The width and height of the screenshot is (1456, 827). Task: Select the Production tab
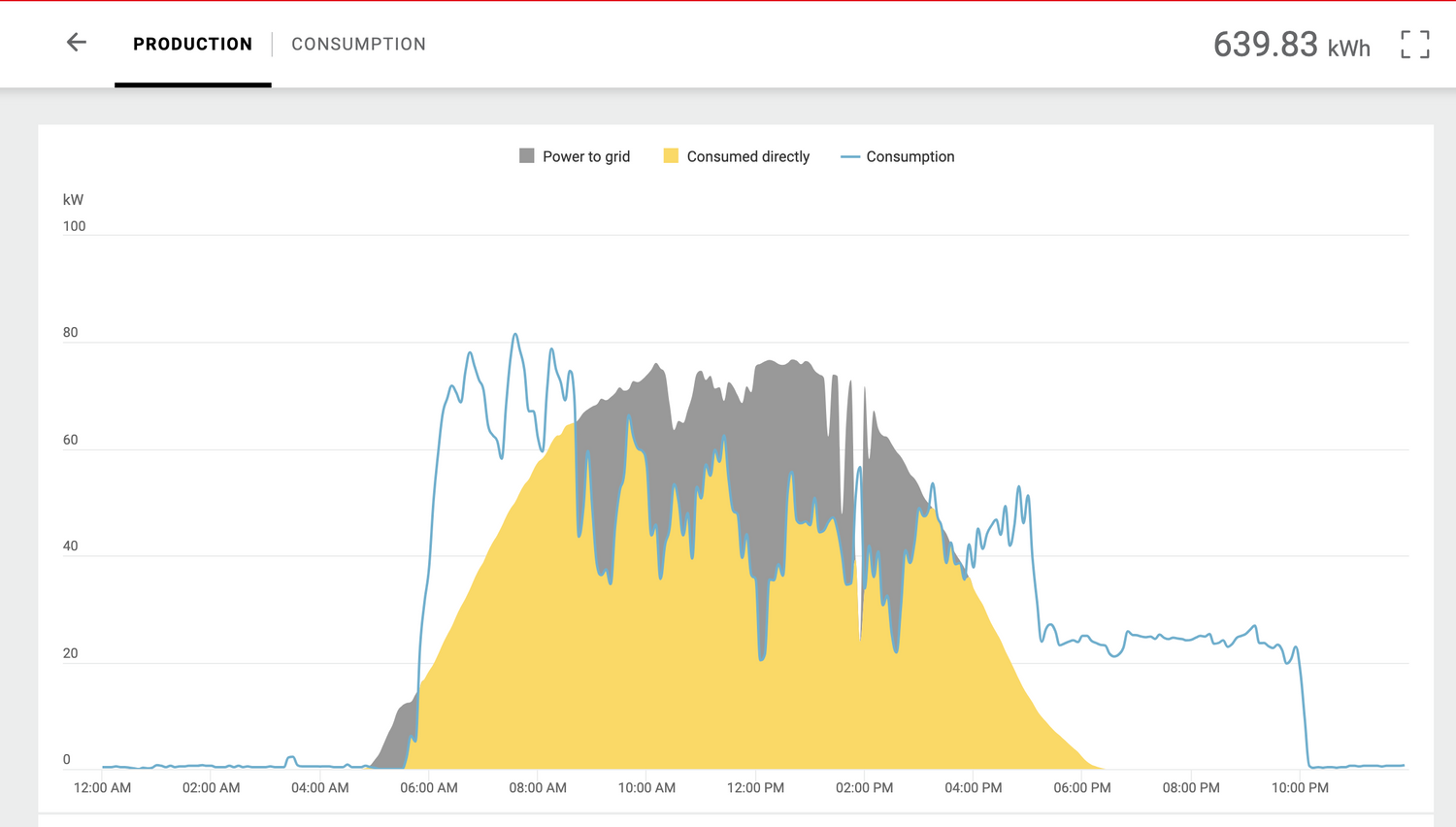click(192, 45)
